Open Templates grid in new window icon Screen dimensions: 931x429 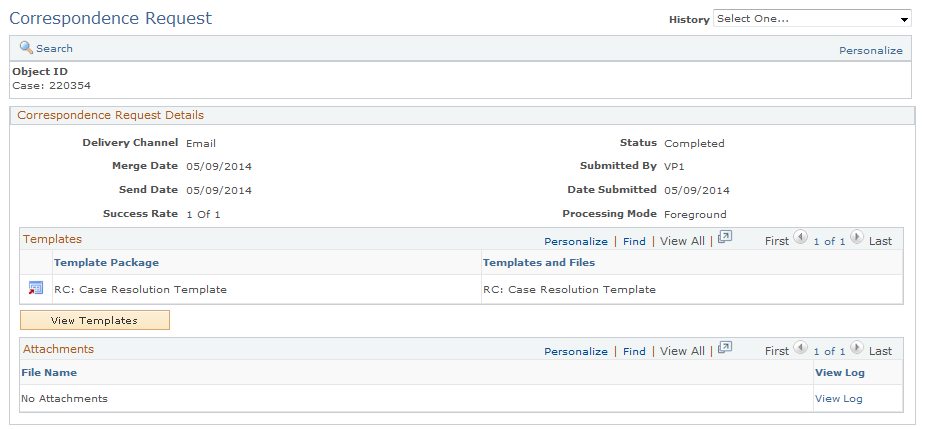click(724, 237)
